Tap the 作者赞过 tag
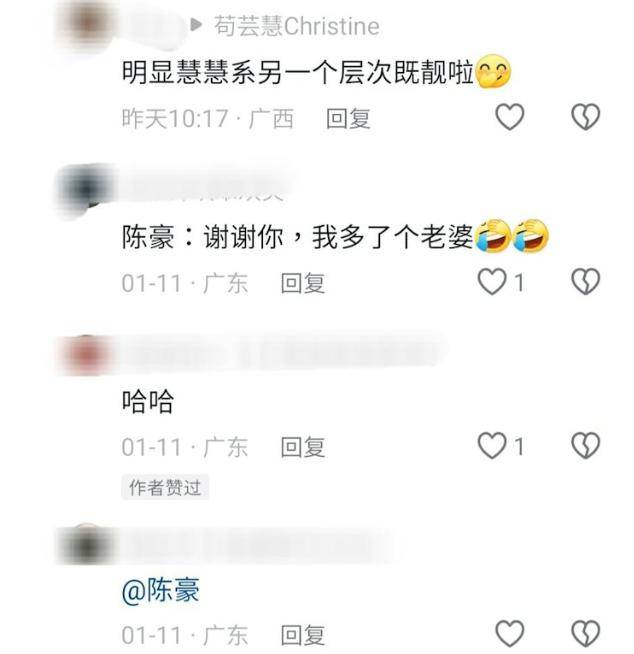This screenshot has width=634, height=654. [x=165, y=487]
